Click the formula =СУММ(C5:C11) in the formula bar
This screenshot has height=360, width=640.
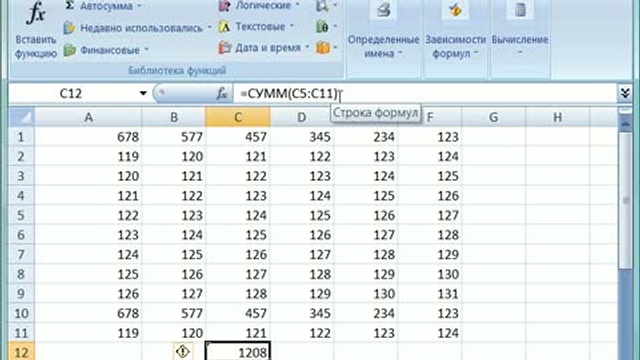coord(289,93)
